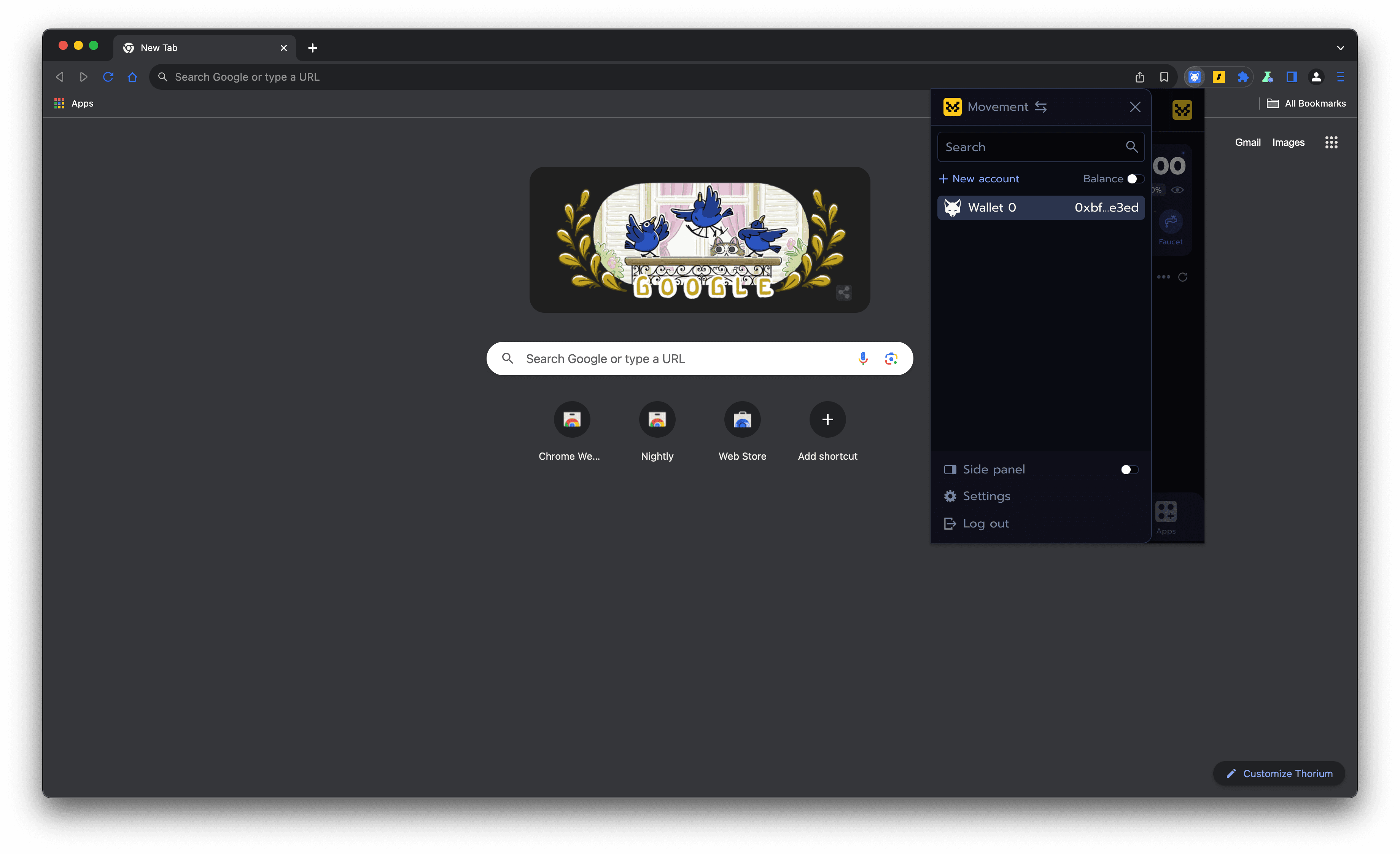Open wallet Settings
Viewport: 1400px width, 854px height.
[x=977, y=496]
